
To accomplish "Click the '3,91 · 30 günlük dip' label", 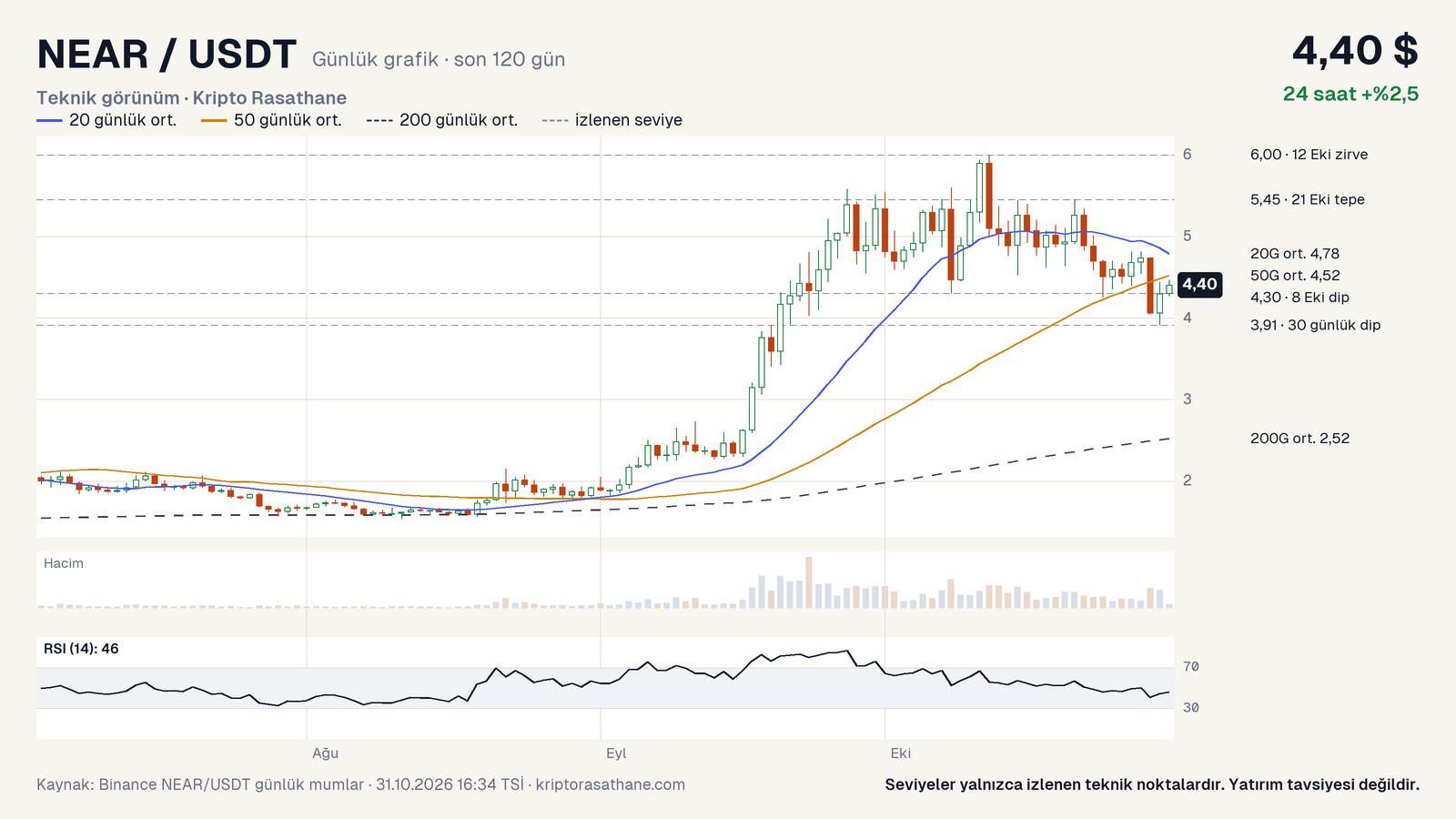I will tap(1315, 325).
